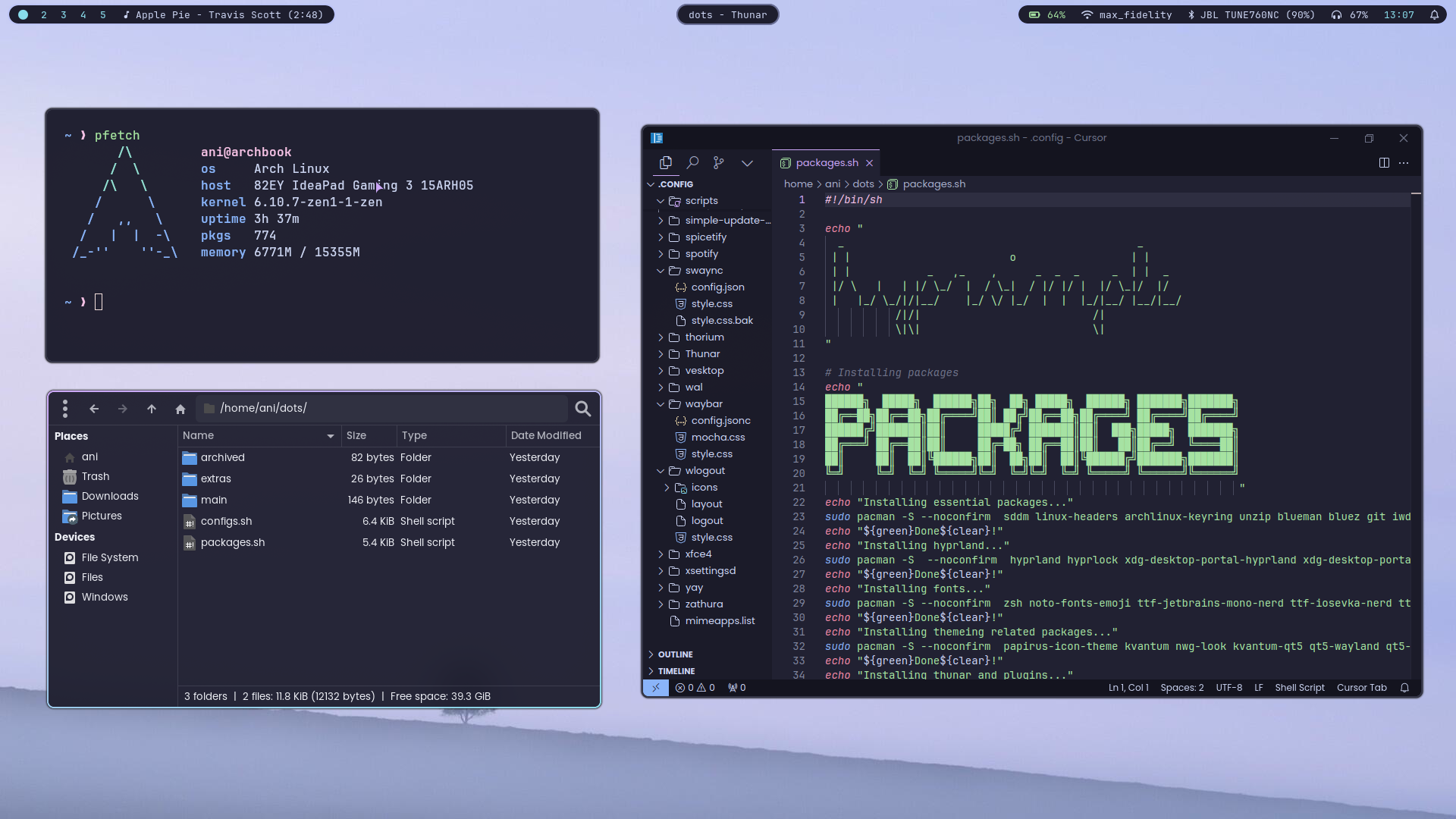Go to home folder in Thunar toolbar
This screenshot has width=1456, height=819.
pos(180,409)
